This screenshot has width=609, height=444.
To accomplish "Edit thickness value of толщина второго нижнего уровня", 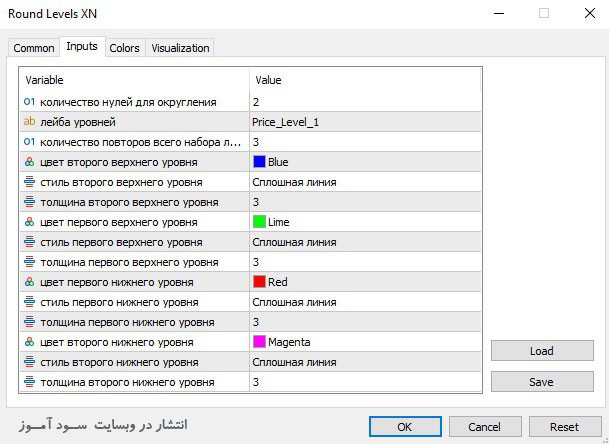I will click(x=365, y=382).
